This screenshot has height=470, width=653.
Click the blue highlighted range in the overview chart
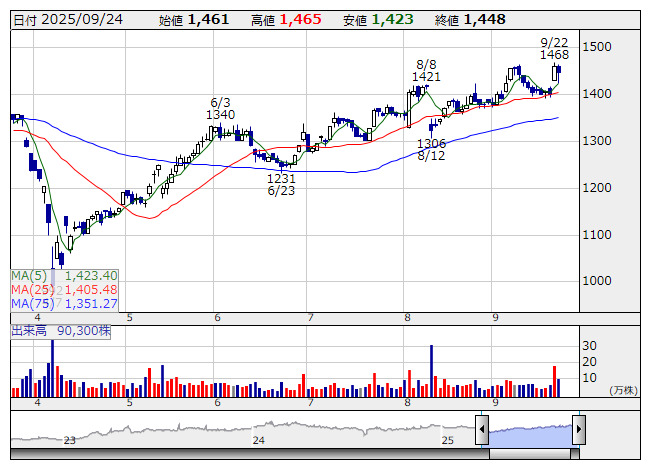(x=530, y=431)
